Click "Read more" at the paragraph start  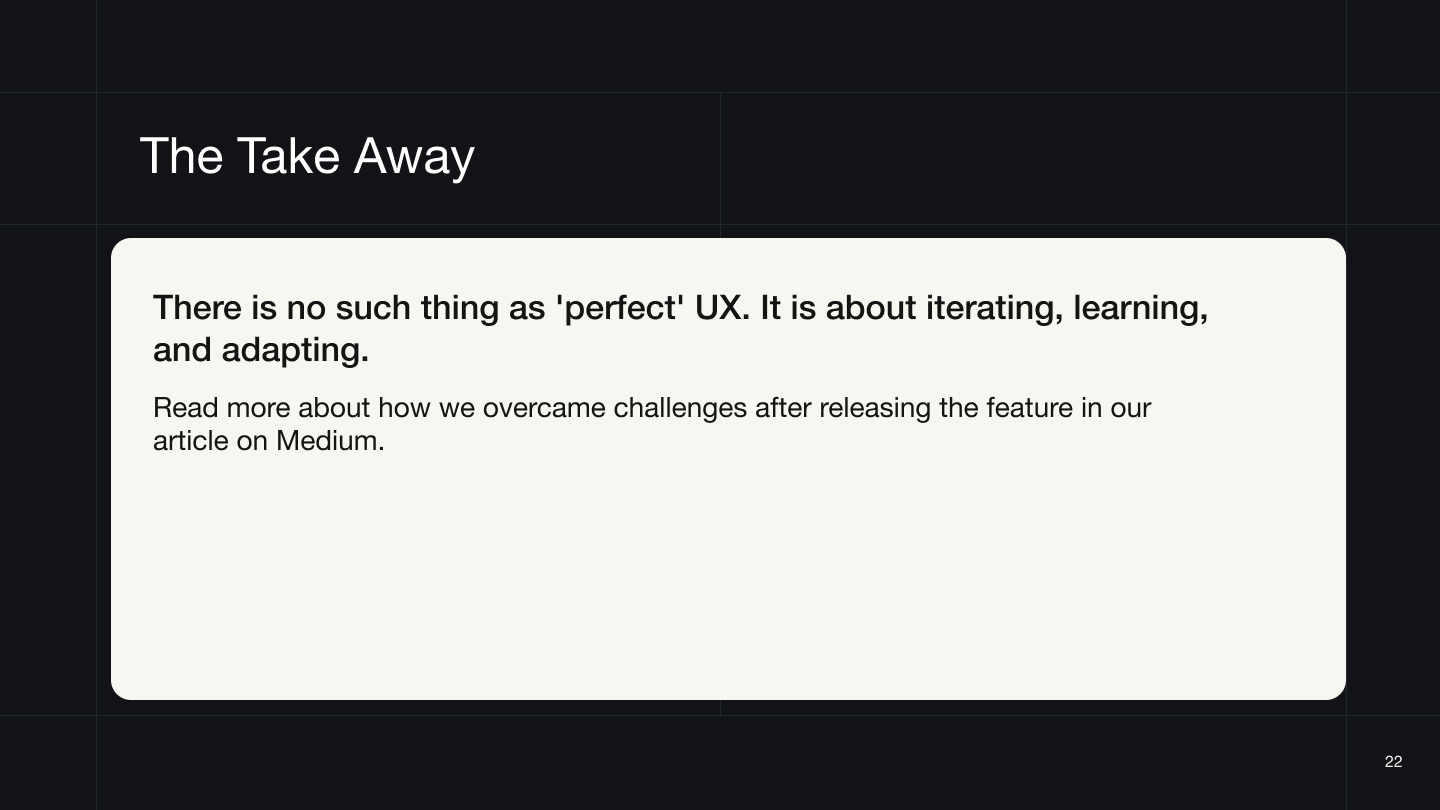pyautogui.click(x=222, y=408)
